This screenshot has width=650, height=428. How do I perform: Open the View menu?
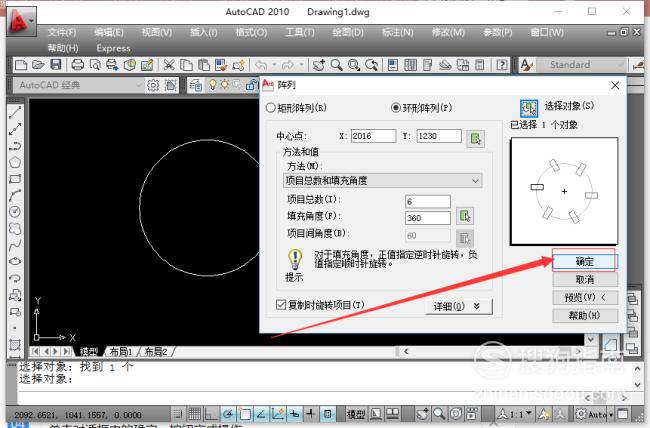pyautogui.click(x=156, y=32)
